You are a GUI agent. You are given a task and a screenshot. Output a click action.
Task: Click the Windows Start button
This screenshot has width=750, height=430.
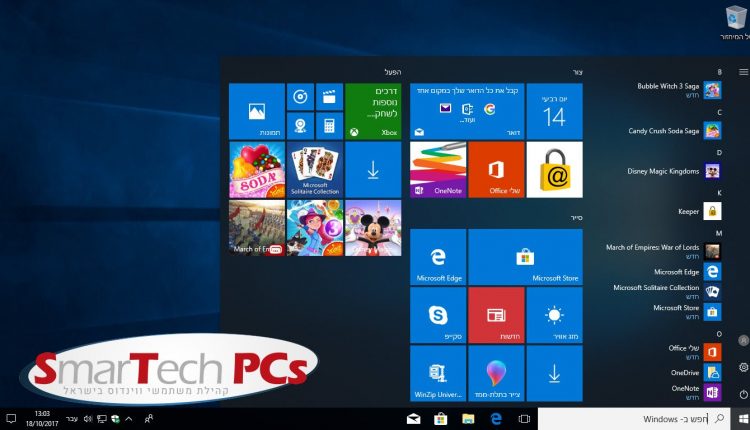[x=743, y=419]
